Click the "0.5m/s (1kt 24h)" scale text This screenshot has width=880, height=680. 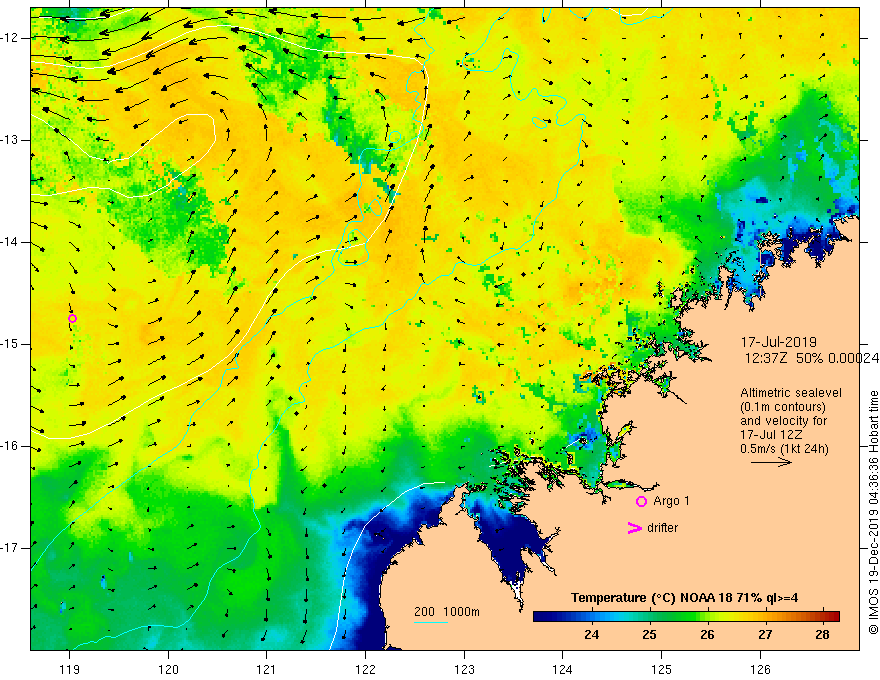pos(784,449)
